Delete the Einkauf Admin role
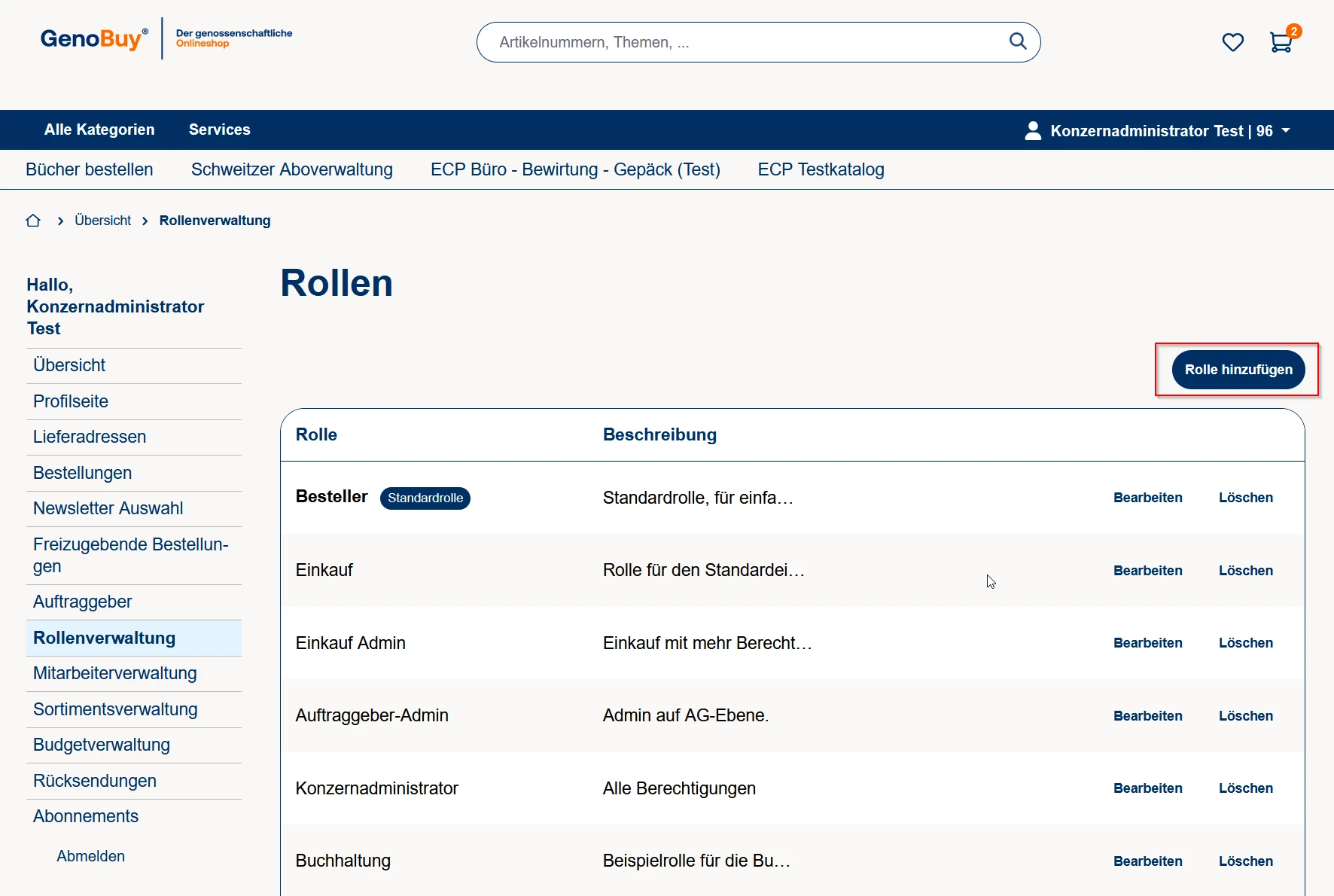This screenshot has height=896, width=1334. pyautogui.click(x=1245, y=643)
